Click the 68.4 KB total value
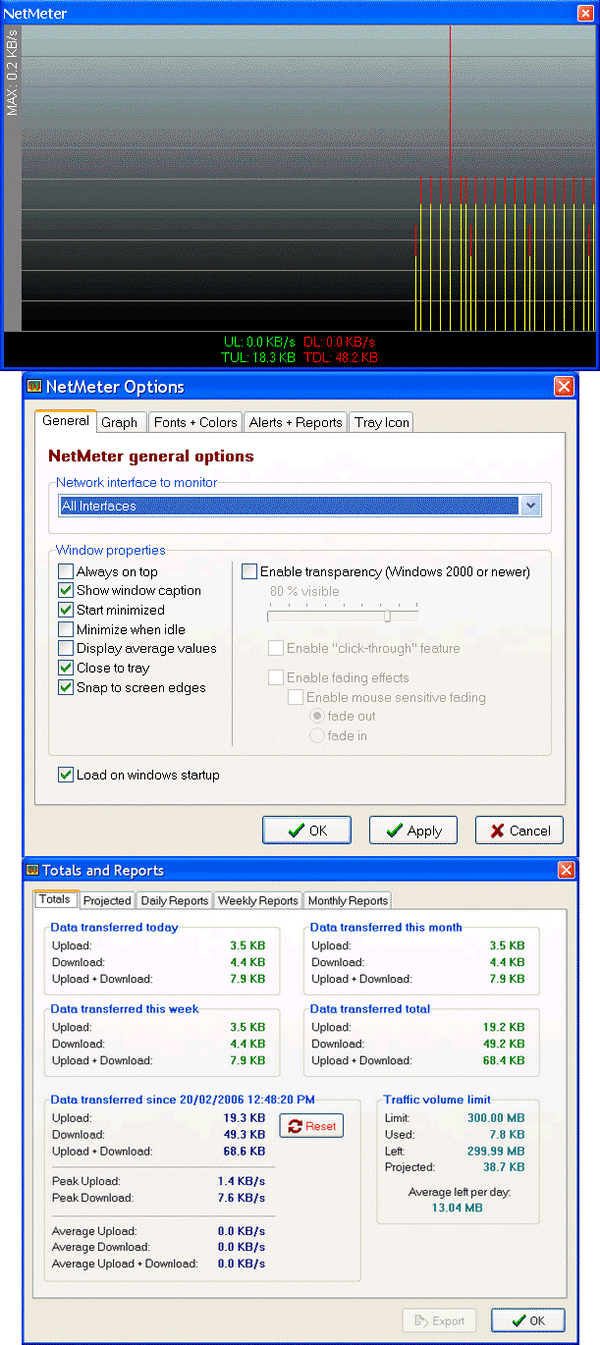The height and width of the screenshot is (1345, 600). [x=503, y=1060]
